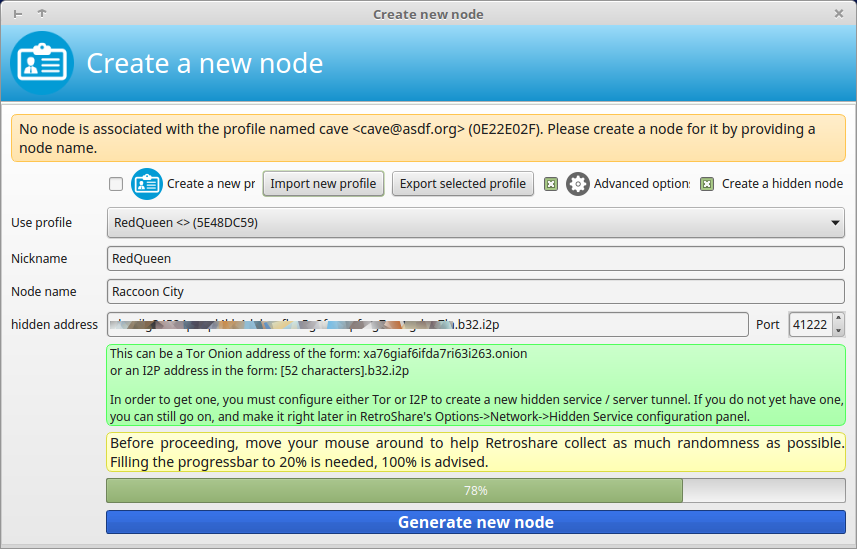857x549 pixels.
Task: Click into the hidden address field
Action: 427,325
